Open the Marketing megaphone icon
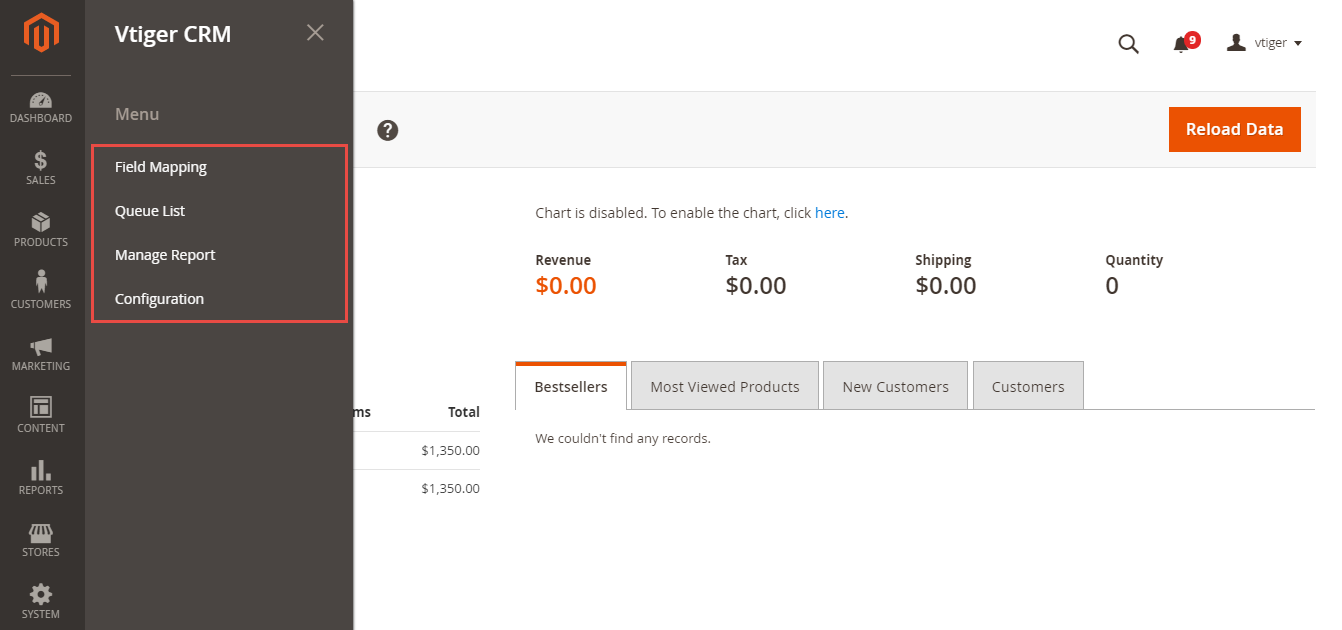1342x630 pixels. coord(41,346)
